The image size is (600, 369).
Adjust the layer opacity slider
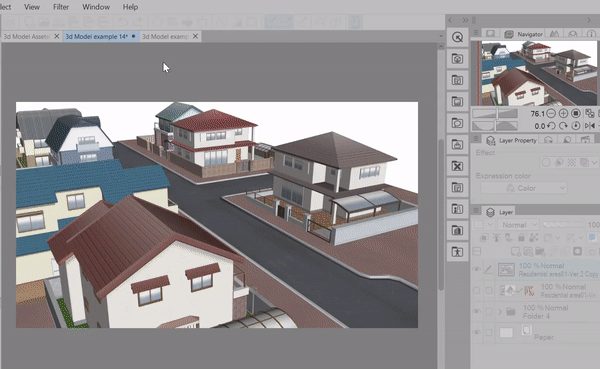(563, 225)
